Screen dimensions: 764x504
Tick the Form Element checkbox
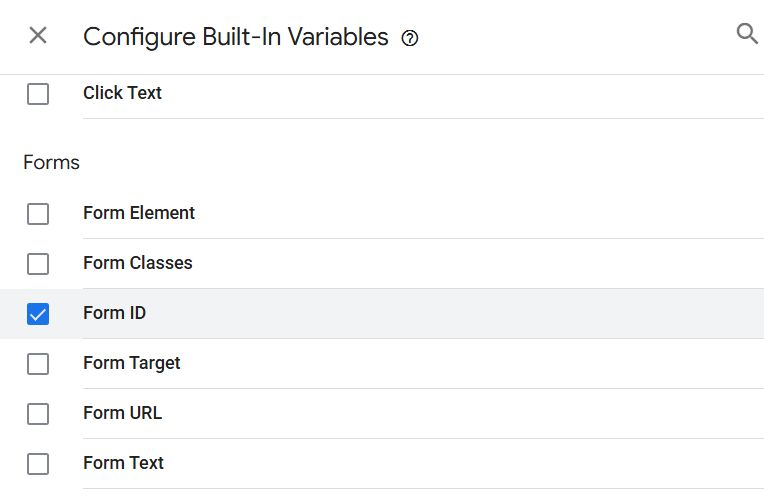[38, 214]
